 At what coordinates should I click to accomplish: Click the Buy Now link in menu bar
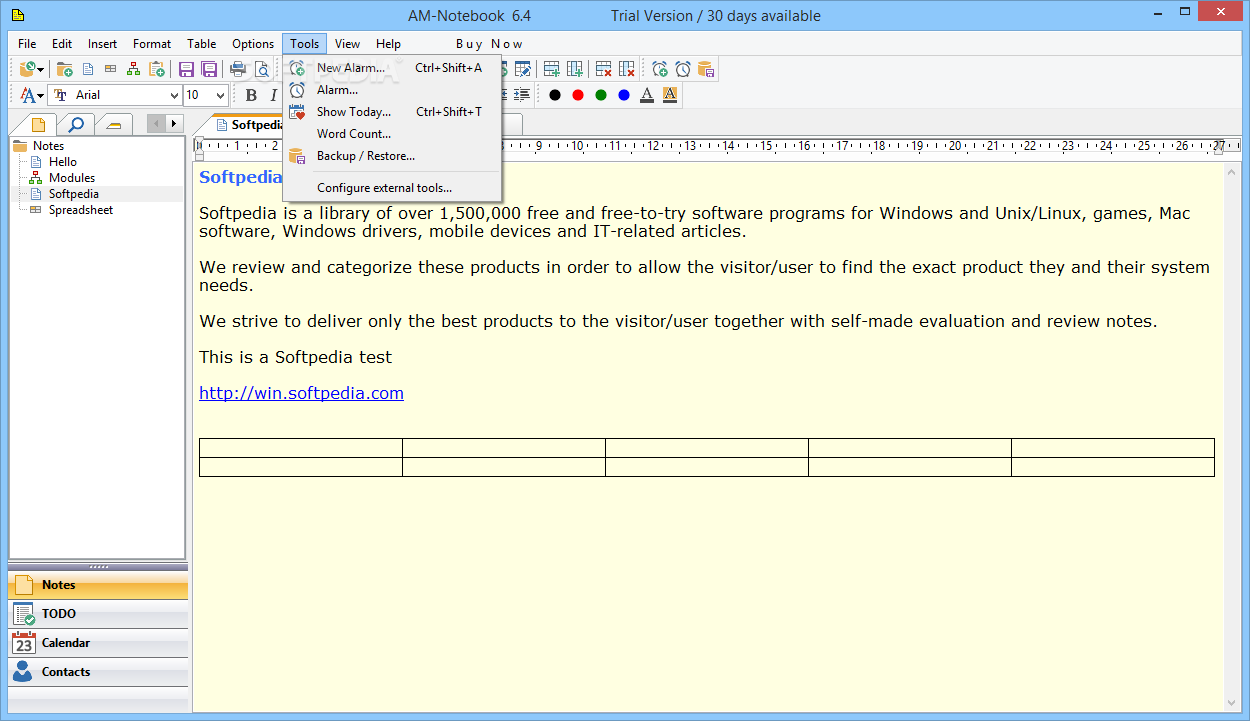point(489,44)
